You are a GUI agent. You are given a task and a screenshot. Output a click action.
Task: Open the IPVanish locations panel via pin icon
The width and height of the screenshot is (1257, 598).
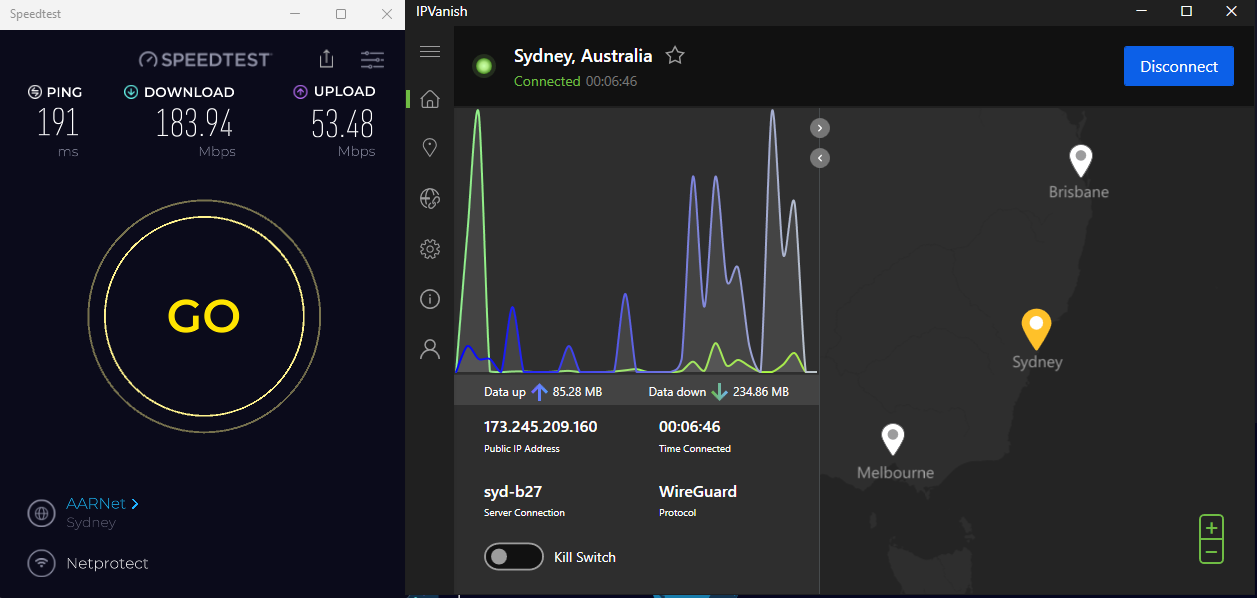(430, 147)
